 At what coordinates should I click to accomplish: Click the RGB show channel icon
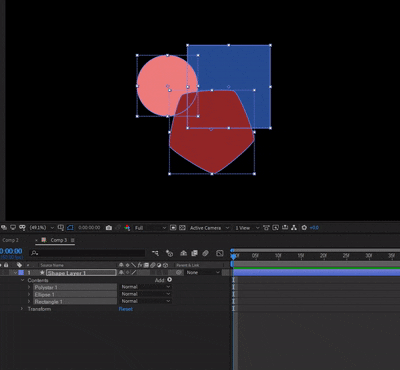[127, 228]
